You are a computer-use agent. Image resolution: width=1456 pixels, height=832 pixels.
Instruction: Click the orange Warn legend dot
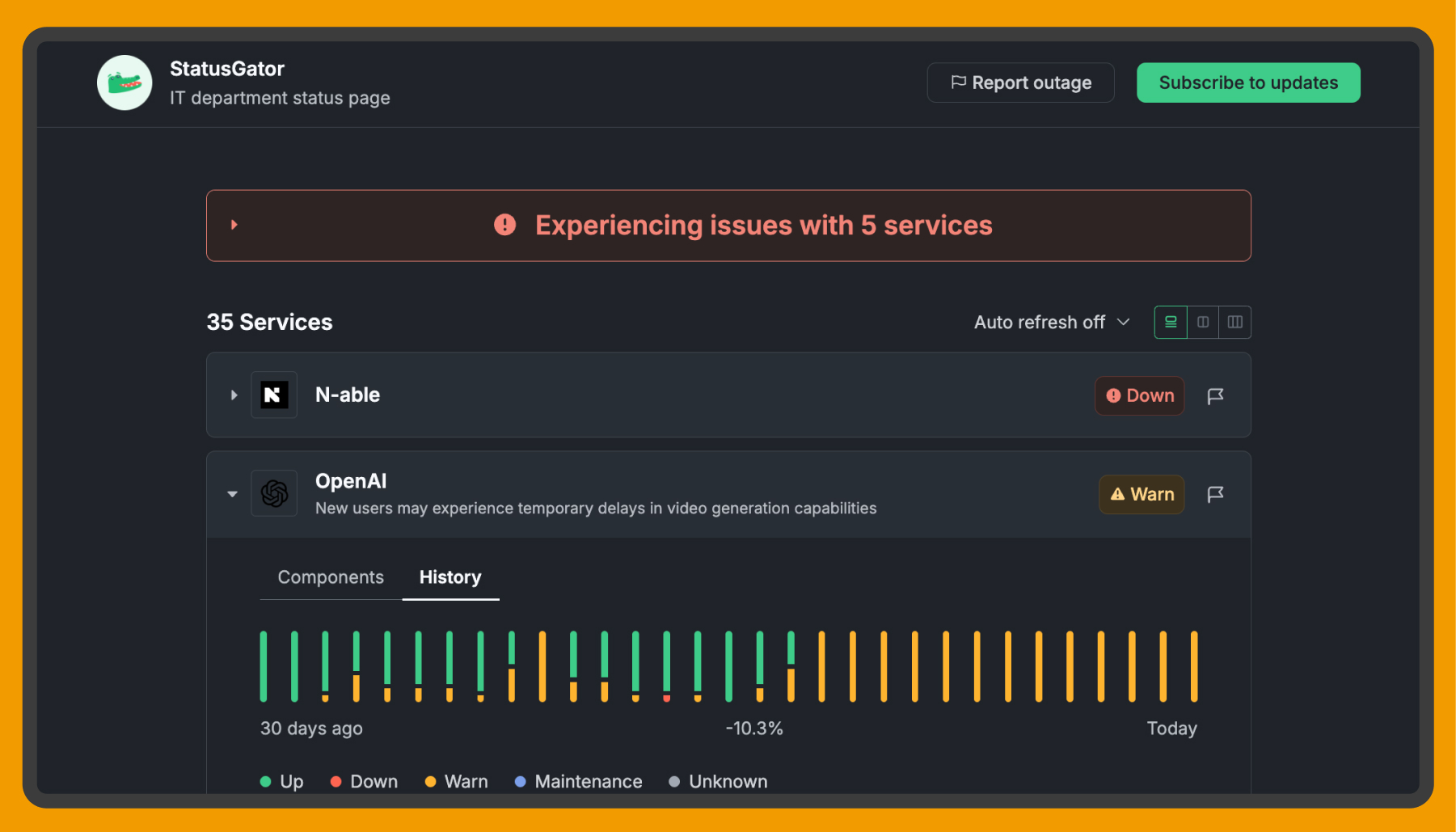[x=430, y=781]
